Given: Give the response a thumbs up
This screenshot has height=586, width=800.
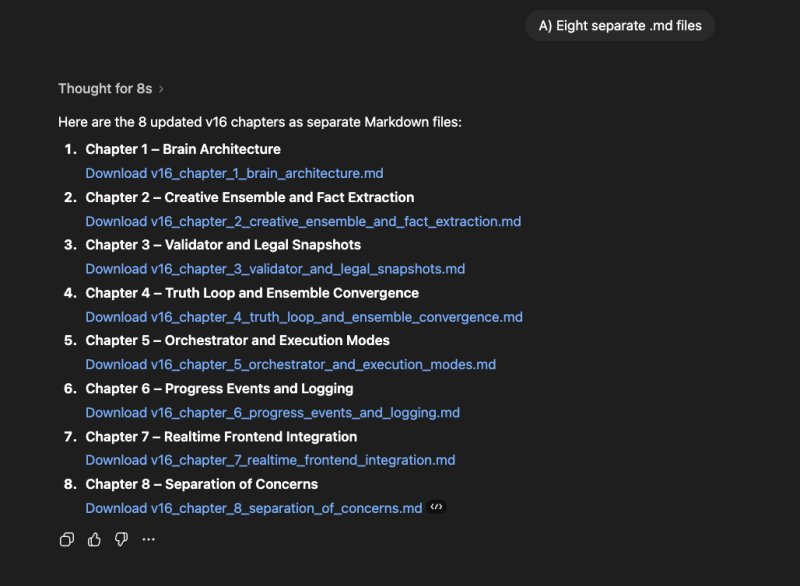Looking at the screenshot, I should click(x=94, y=540).
